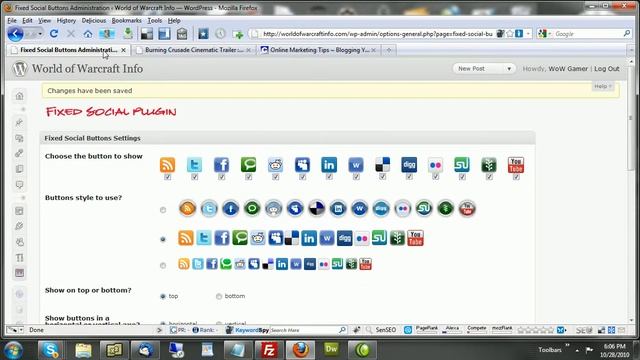Click the Delicious button icon in the first row
Viewport: 640px width, 360px height.
pyautogui.click(x=382, y=165)
